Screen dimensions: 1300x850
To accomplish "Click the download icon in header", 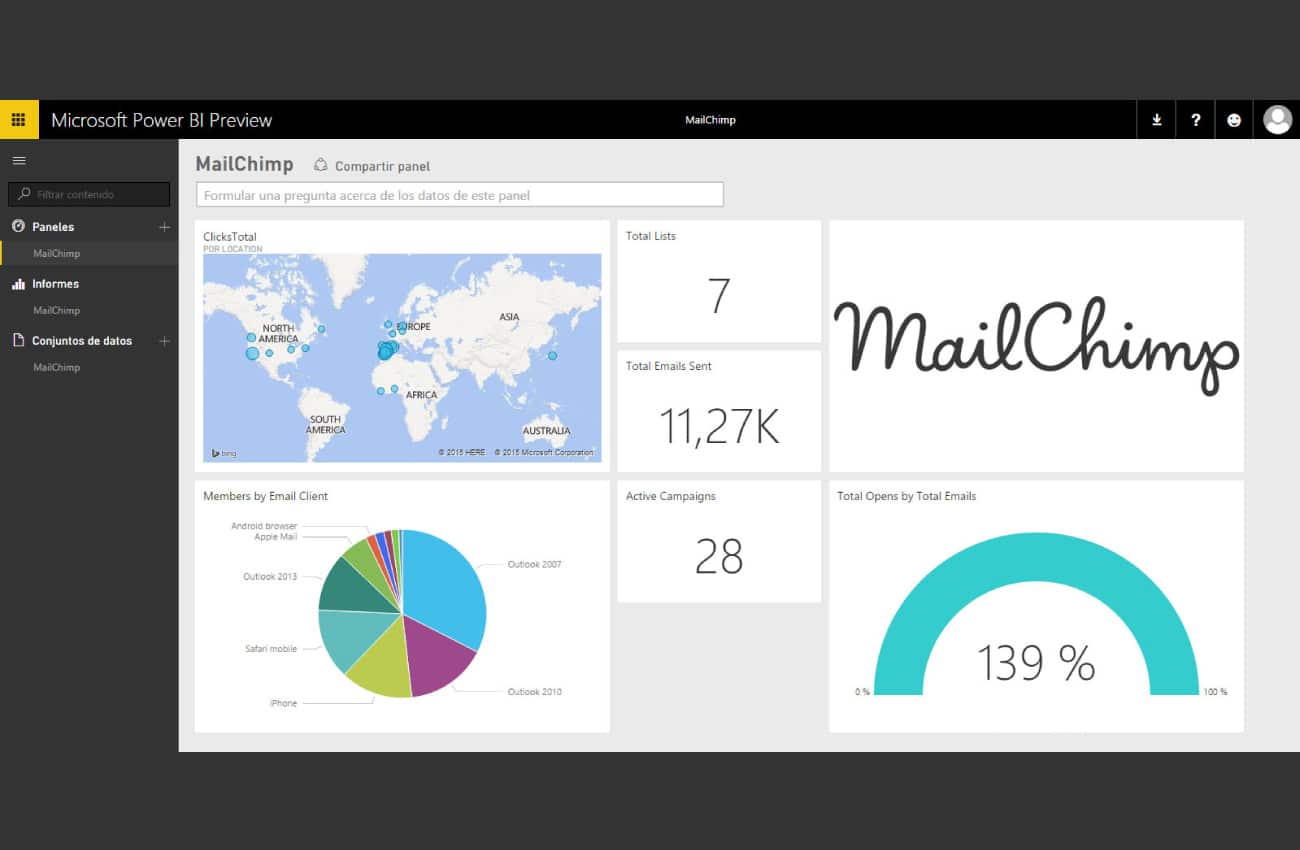I will [x=1157, y=119].
